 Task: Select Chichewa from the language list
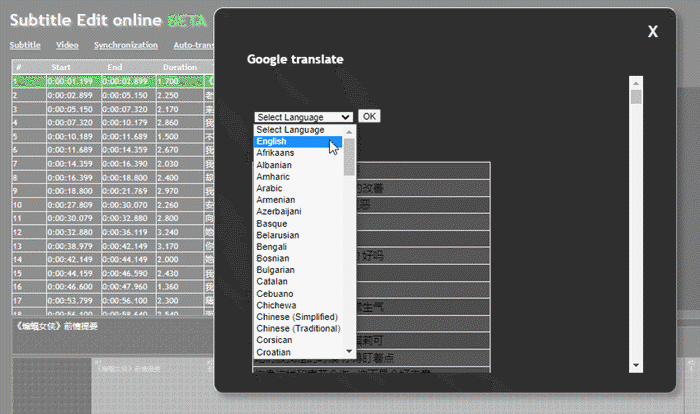(299, 305)
